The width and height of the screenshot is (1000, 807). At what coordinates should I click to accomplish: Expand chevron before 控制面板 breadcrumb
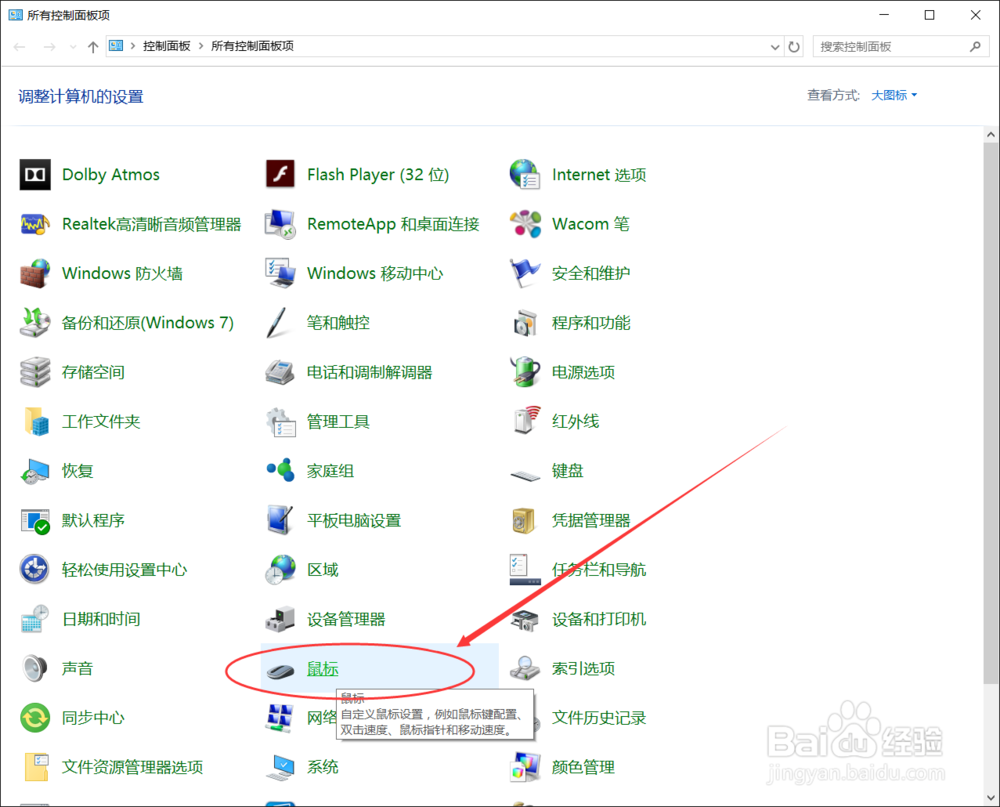(x=133, y=46)
